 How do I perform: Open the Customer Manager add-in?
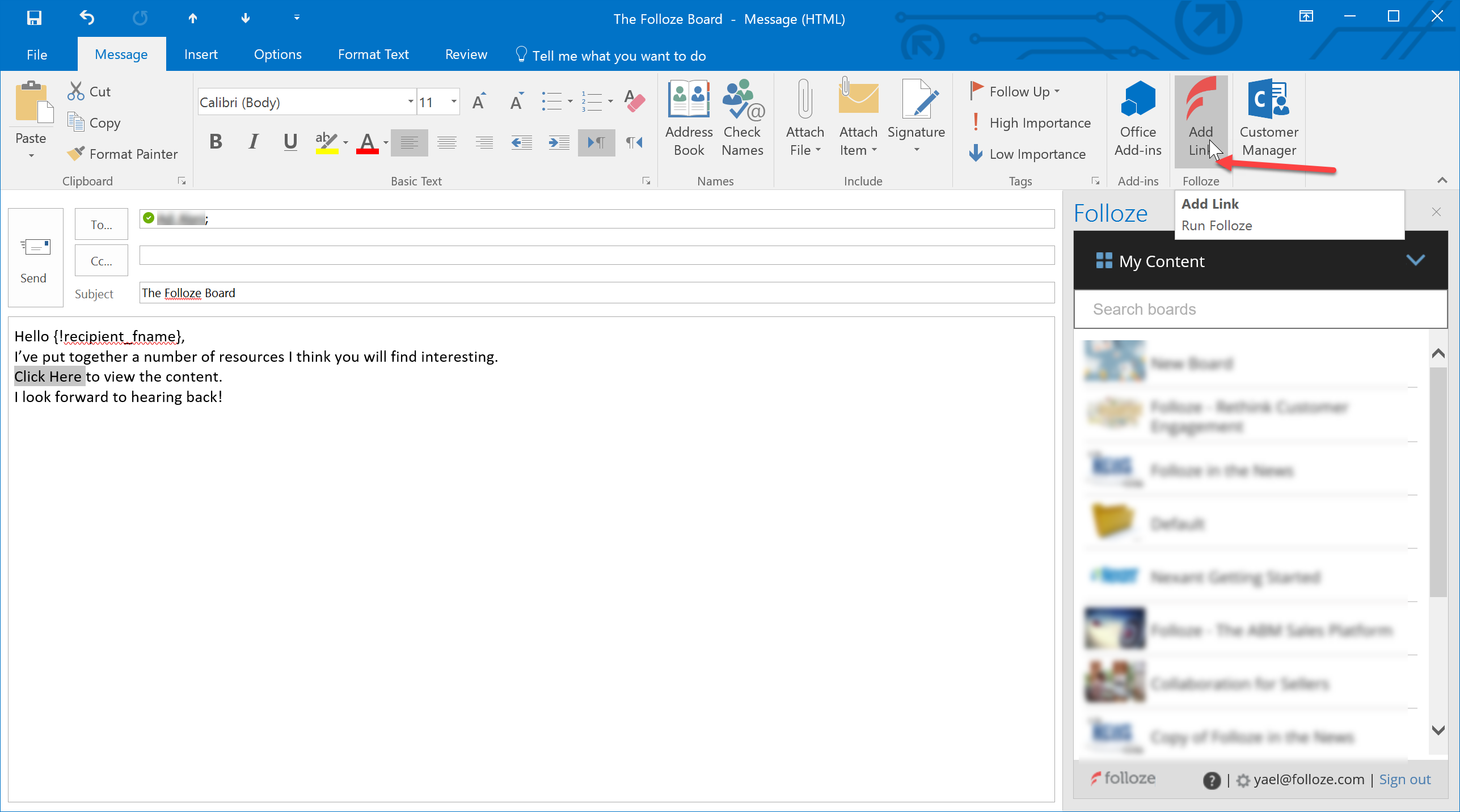pos(1269,119)
